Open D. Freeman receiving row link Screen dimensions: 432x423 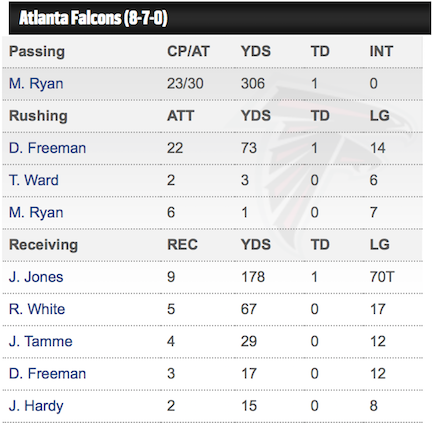[47, 374]
